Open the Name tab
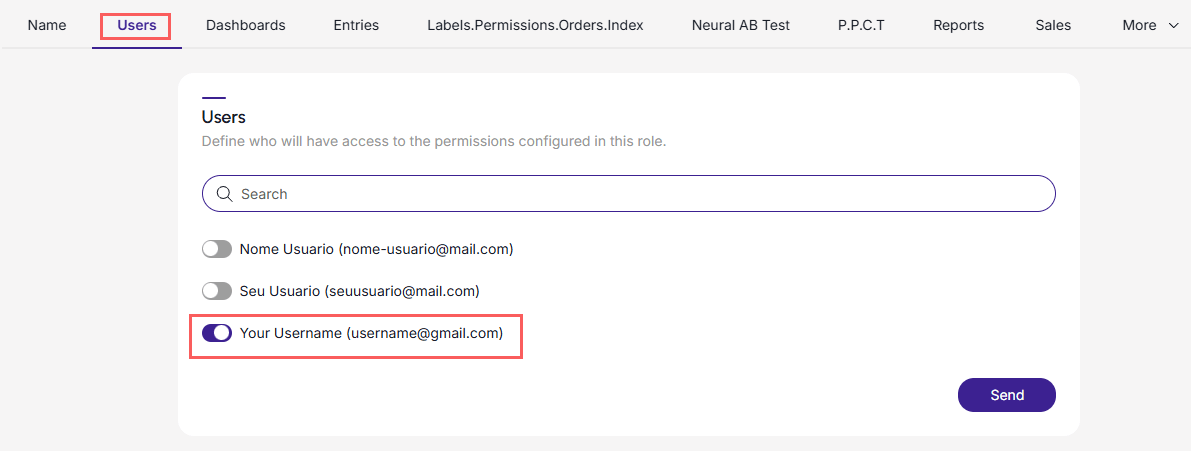Viewport: 1191px width, 451px height. click(x=46, y=25)
